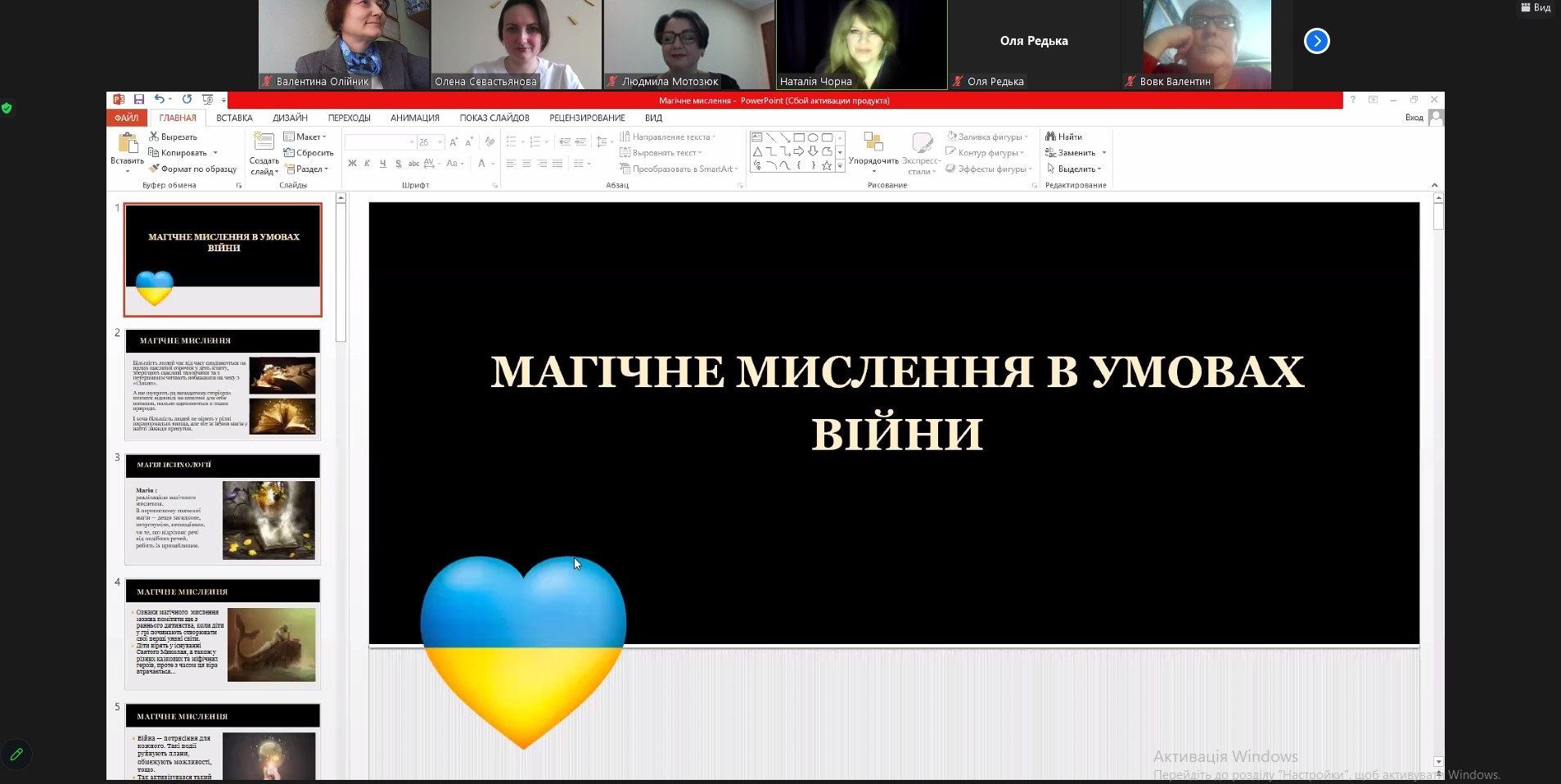Open the ВСТАВКА ribbon tab
Viewport: 1561px width, 784px height.
point(234,118)
